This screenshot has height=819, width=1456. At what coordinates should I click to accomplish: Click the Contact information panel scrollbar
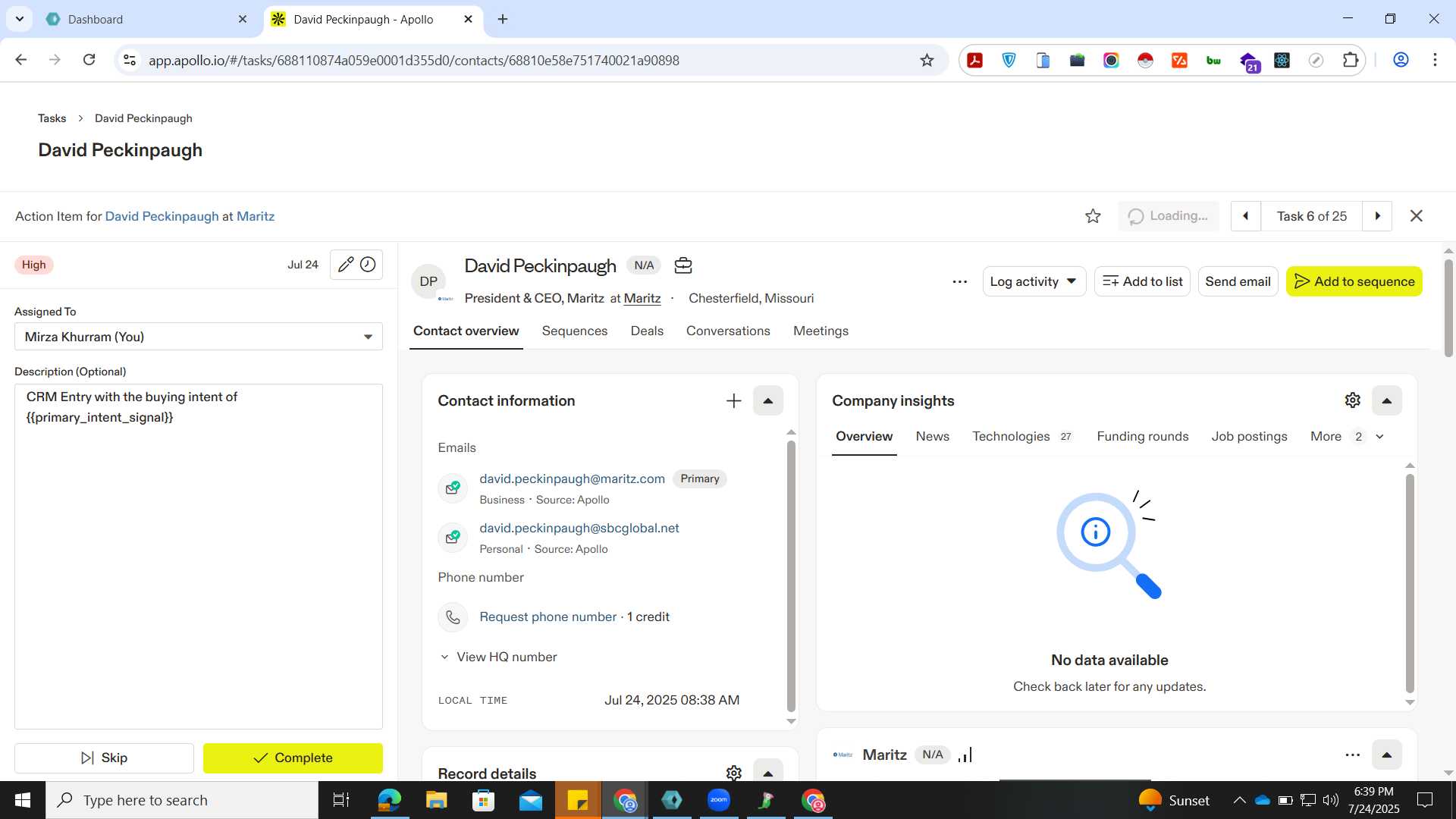pos(791,576)
